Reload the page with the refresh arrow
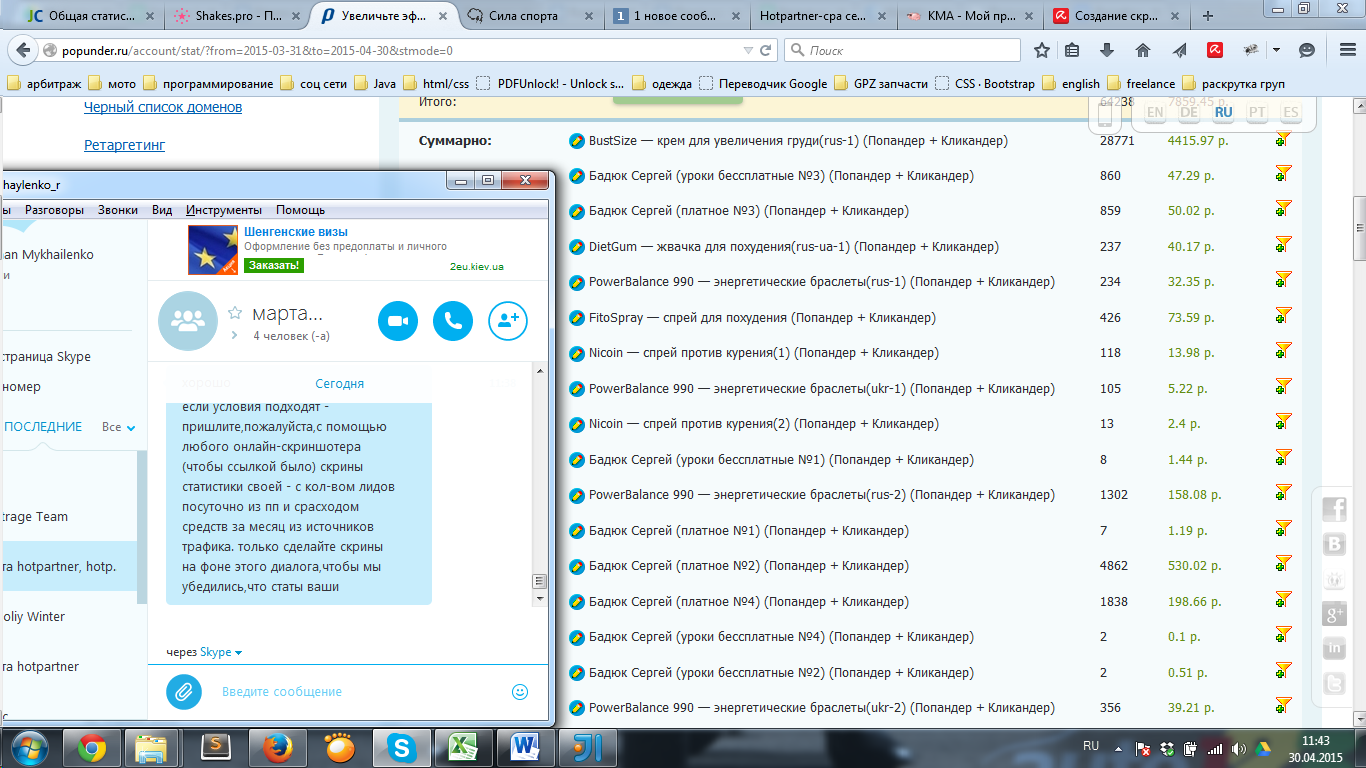The image size is (1366, 768). coord(766,50)
